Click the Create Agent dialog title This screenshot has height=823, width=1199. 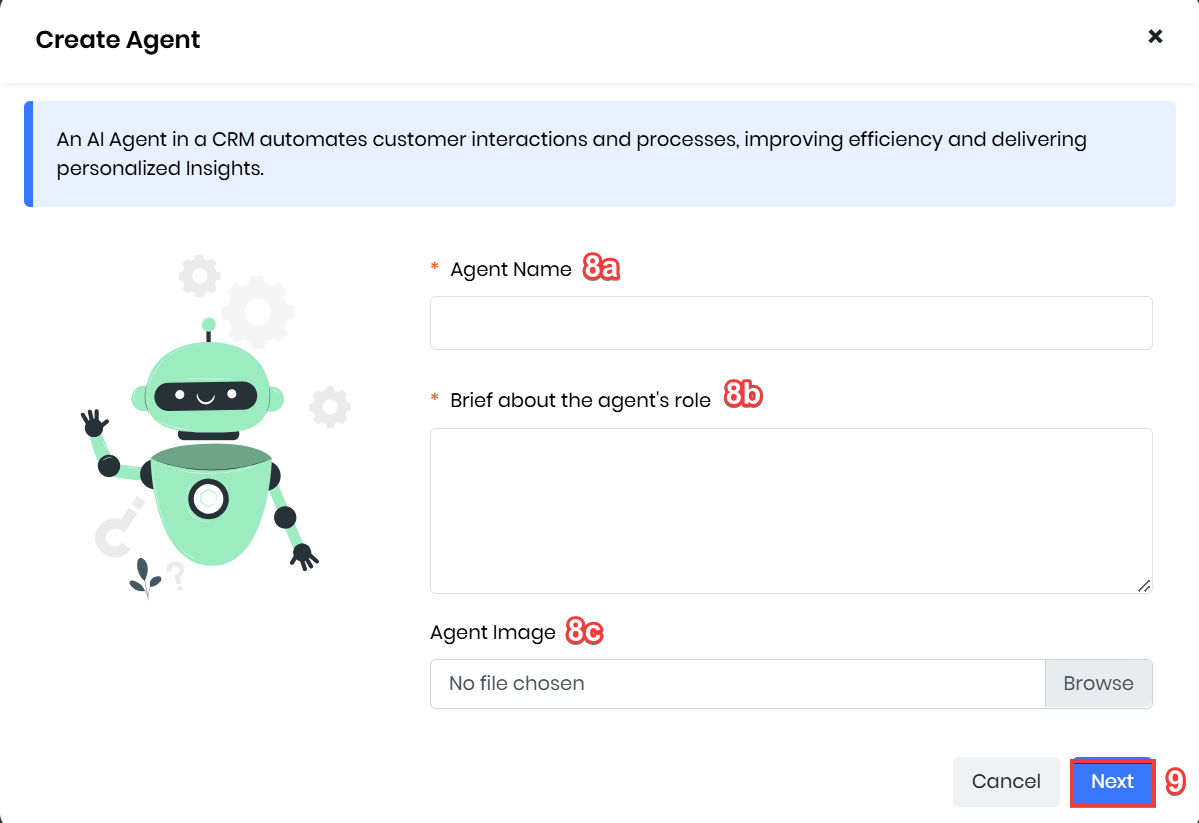click(118, 40)
